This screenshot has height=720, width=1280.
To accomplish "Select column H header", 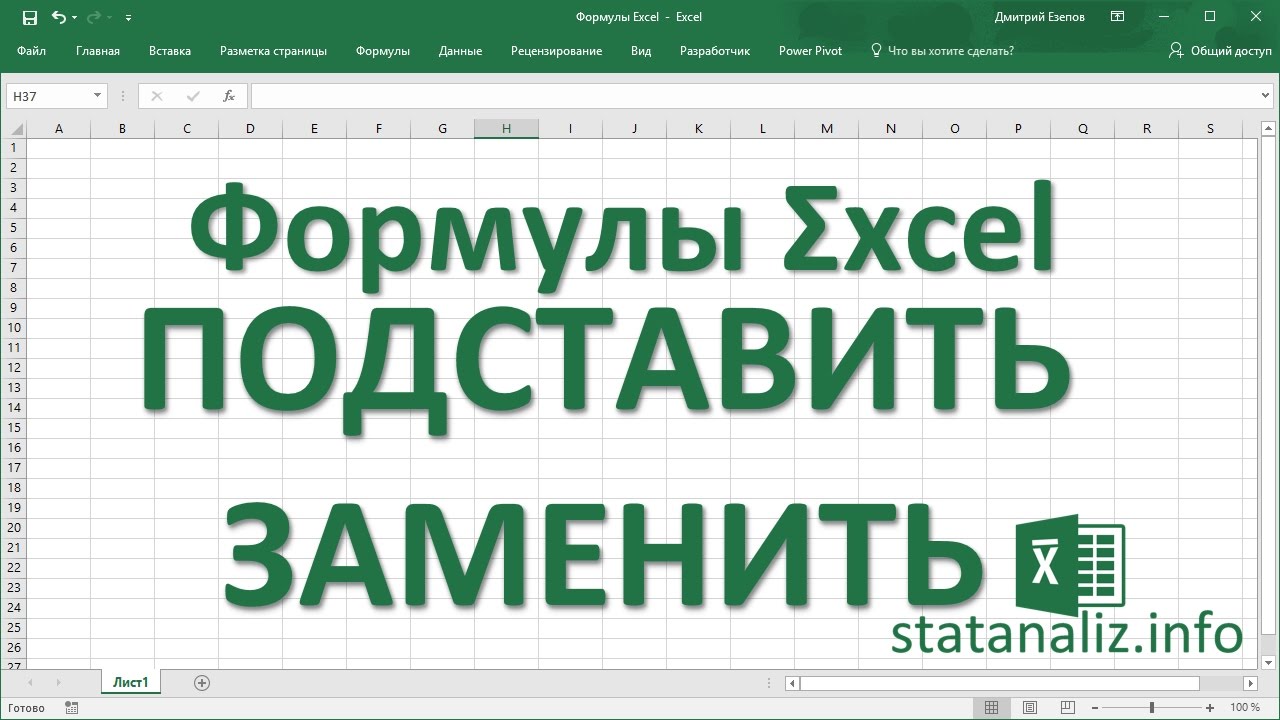I will coord(507,129).
